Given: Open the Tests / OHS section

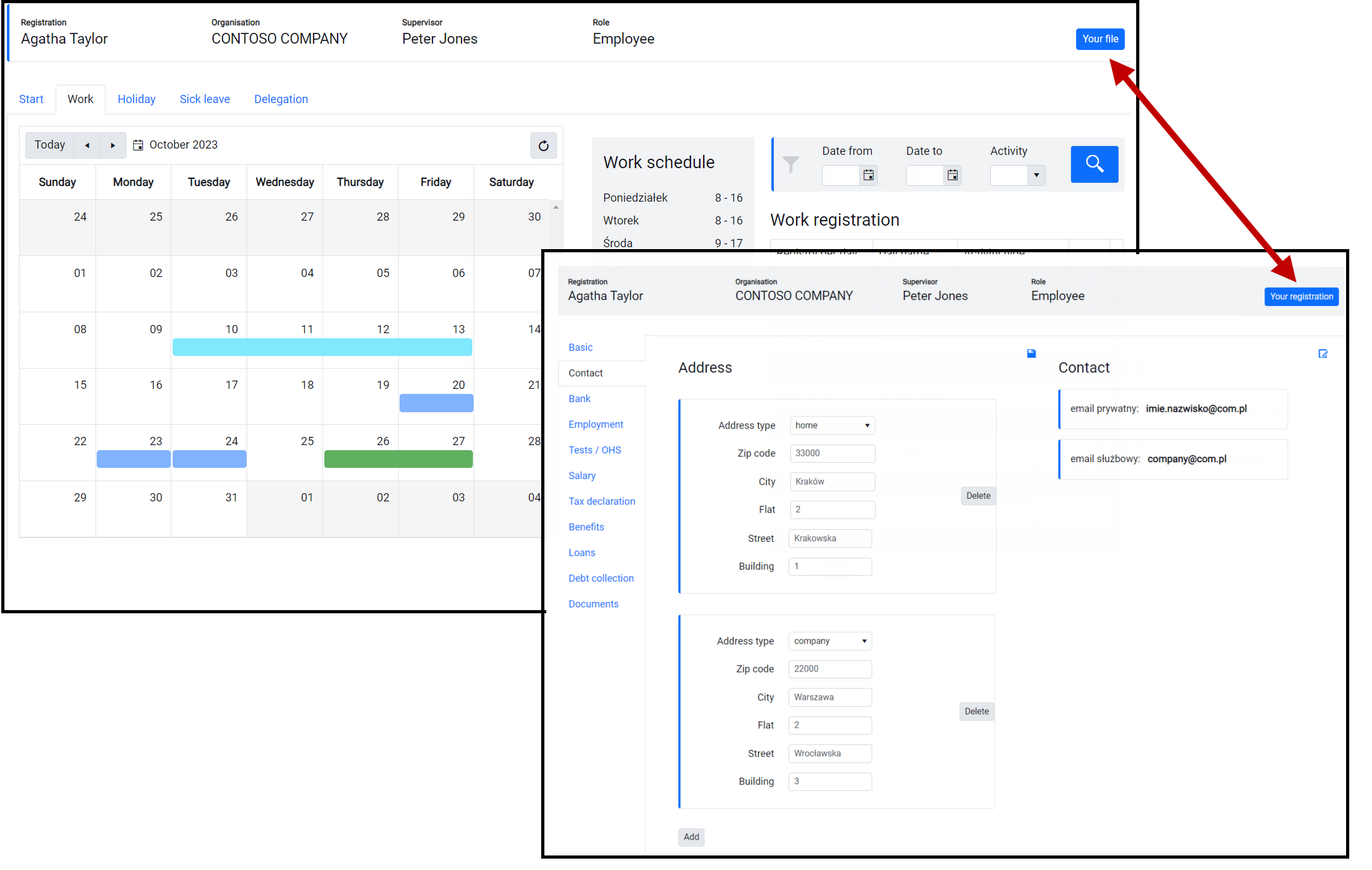Looking at the screenshot, I should pyautogui.click(x=594, y=450).
